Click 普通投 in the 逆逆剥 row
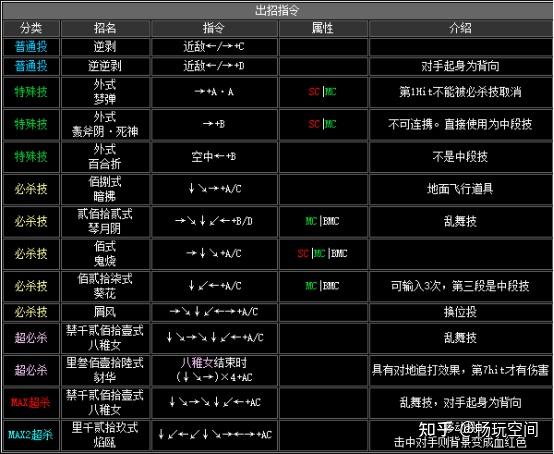Viewport: 554px width, 454px height. [31, 66]
